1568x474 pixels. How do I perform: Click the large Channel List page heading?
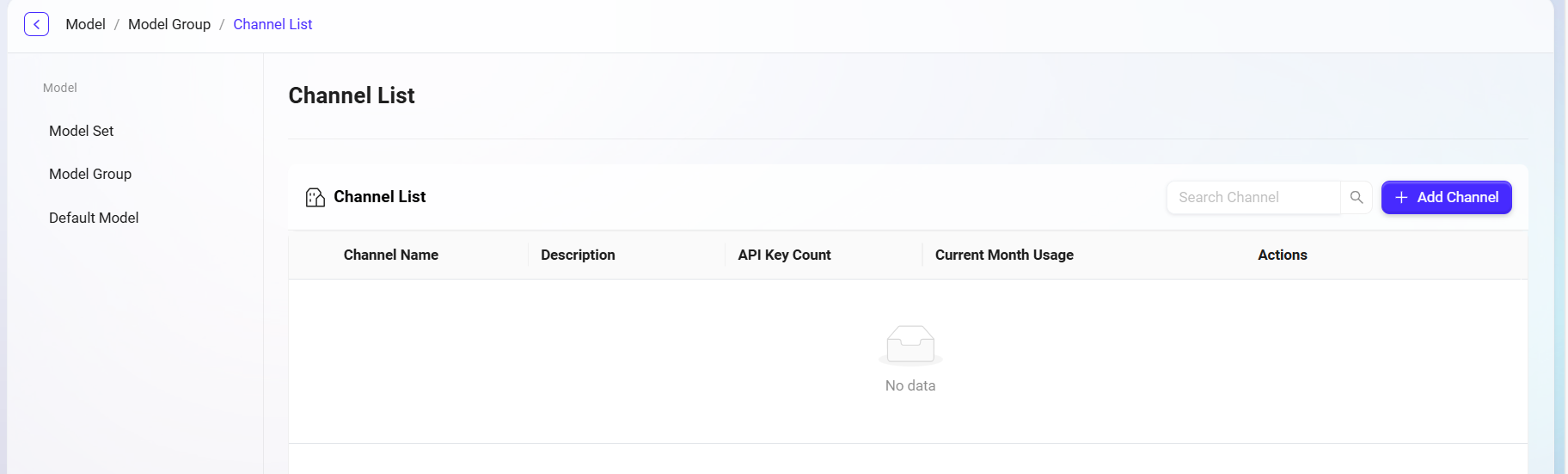352,95
